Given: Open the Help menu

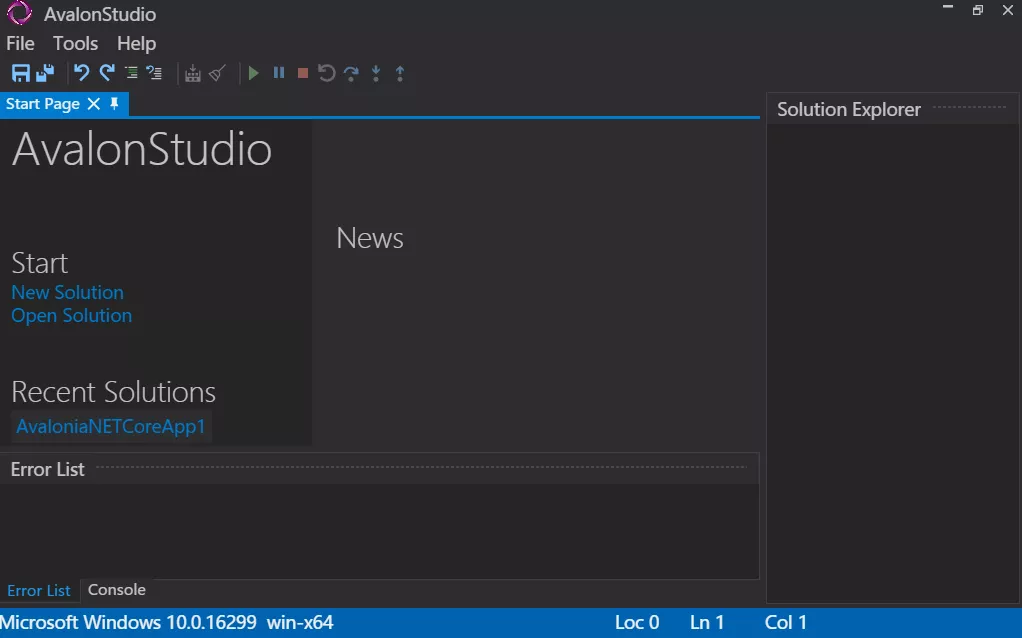Looking at the screenshot, I should [x=136, y=43].
